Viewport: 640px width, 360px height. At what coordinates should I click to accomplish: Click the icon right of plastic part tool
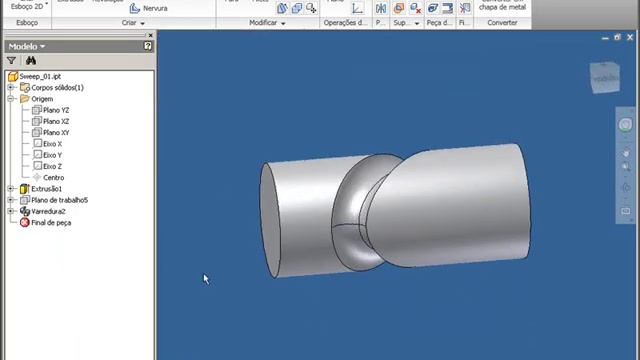pos(447,8)
